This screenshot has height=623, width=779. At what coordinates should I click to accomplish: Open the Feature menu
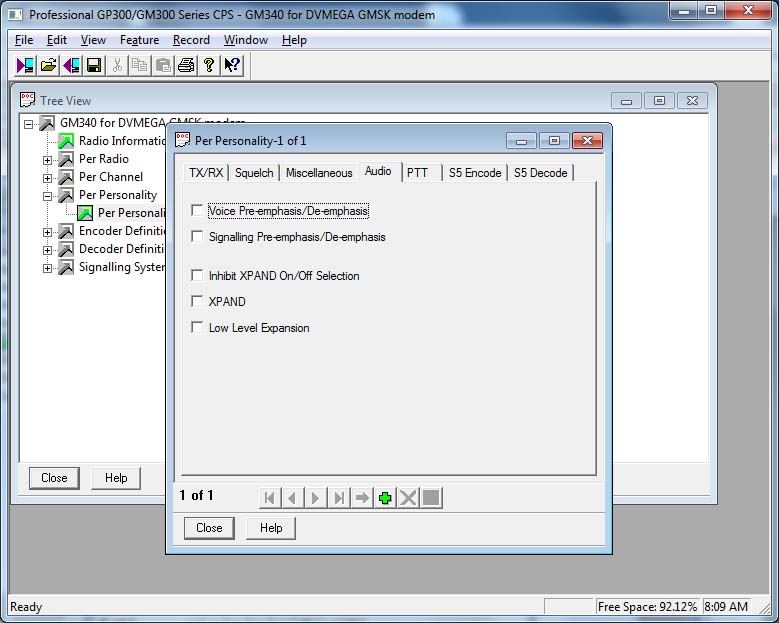[140, 40]
